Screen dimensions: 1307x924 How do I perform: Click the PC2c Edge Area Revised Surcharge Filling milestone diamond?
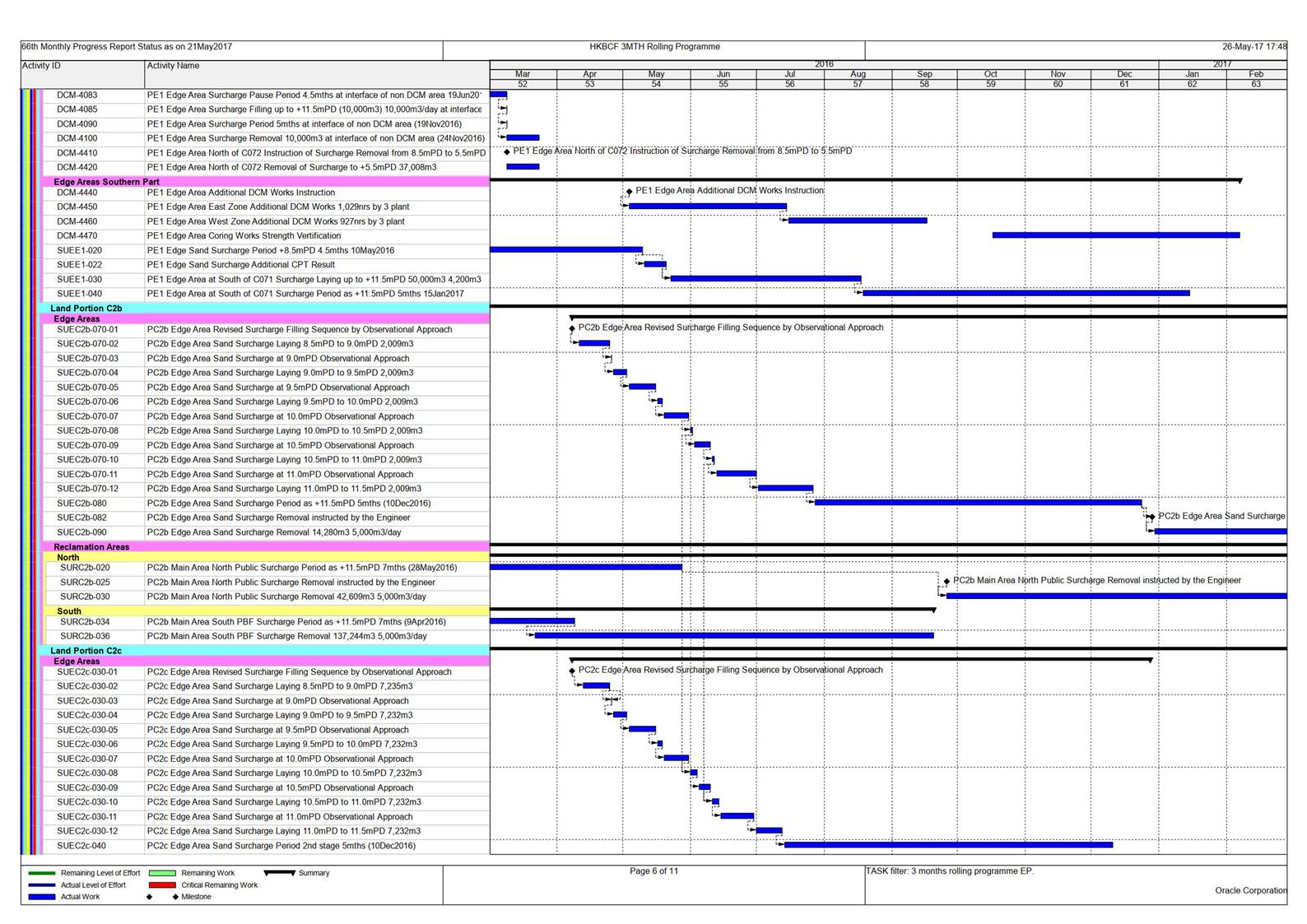[x=572, y=671]
